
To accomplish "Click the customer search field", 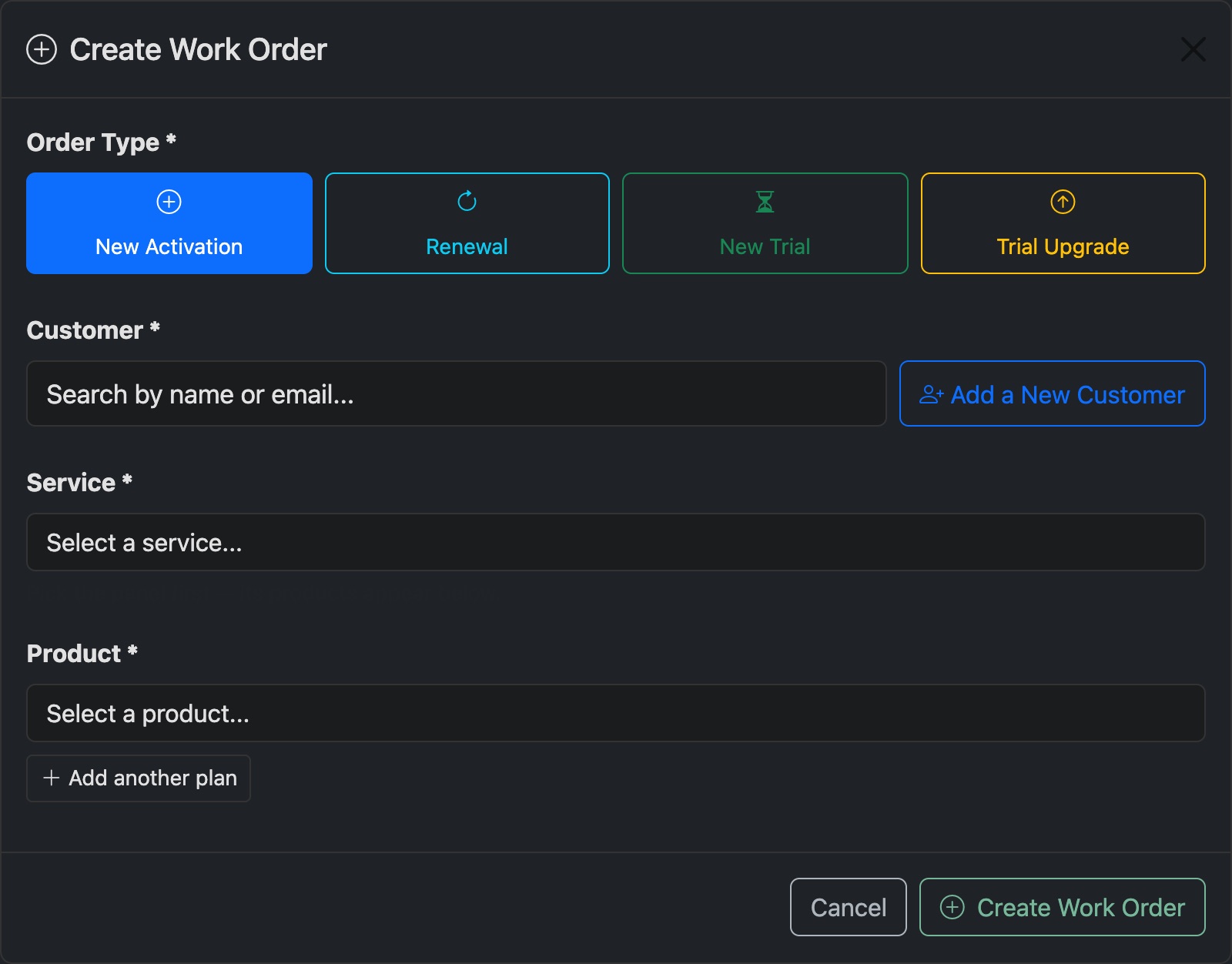I will [457, 393].
